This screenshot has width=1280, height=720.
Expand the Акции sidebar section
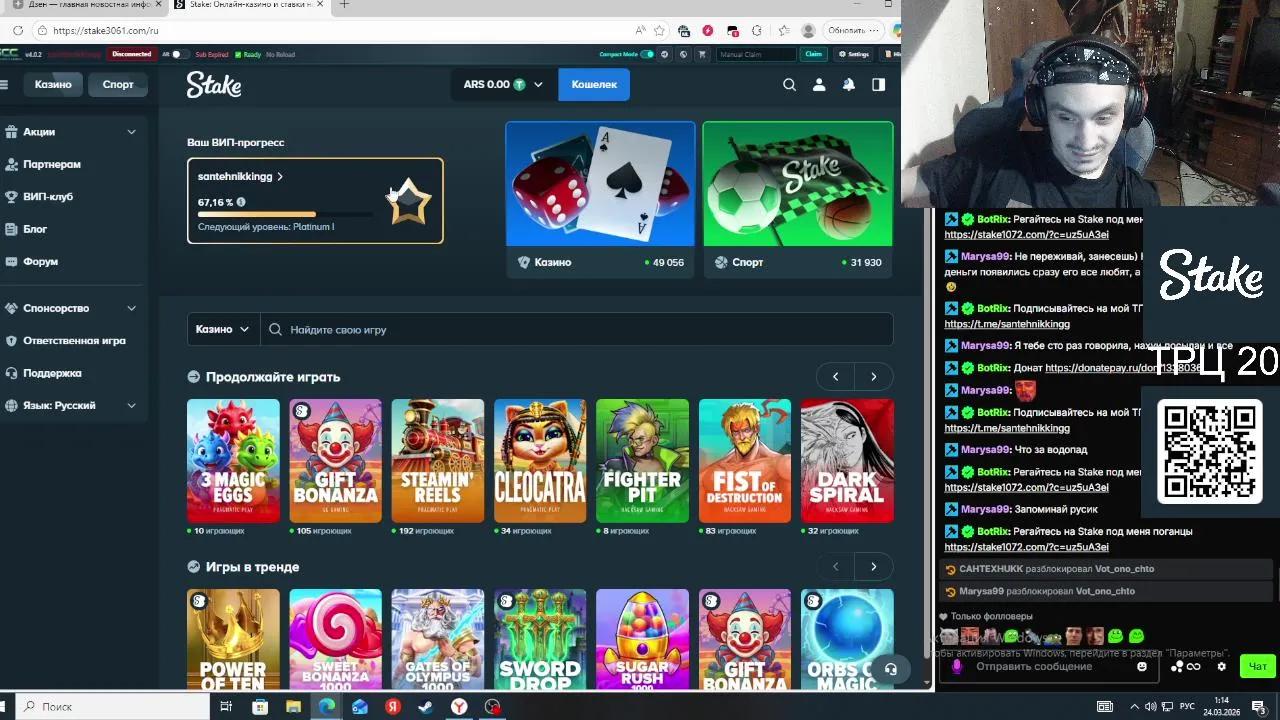coord(131,132)
